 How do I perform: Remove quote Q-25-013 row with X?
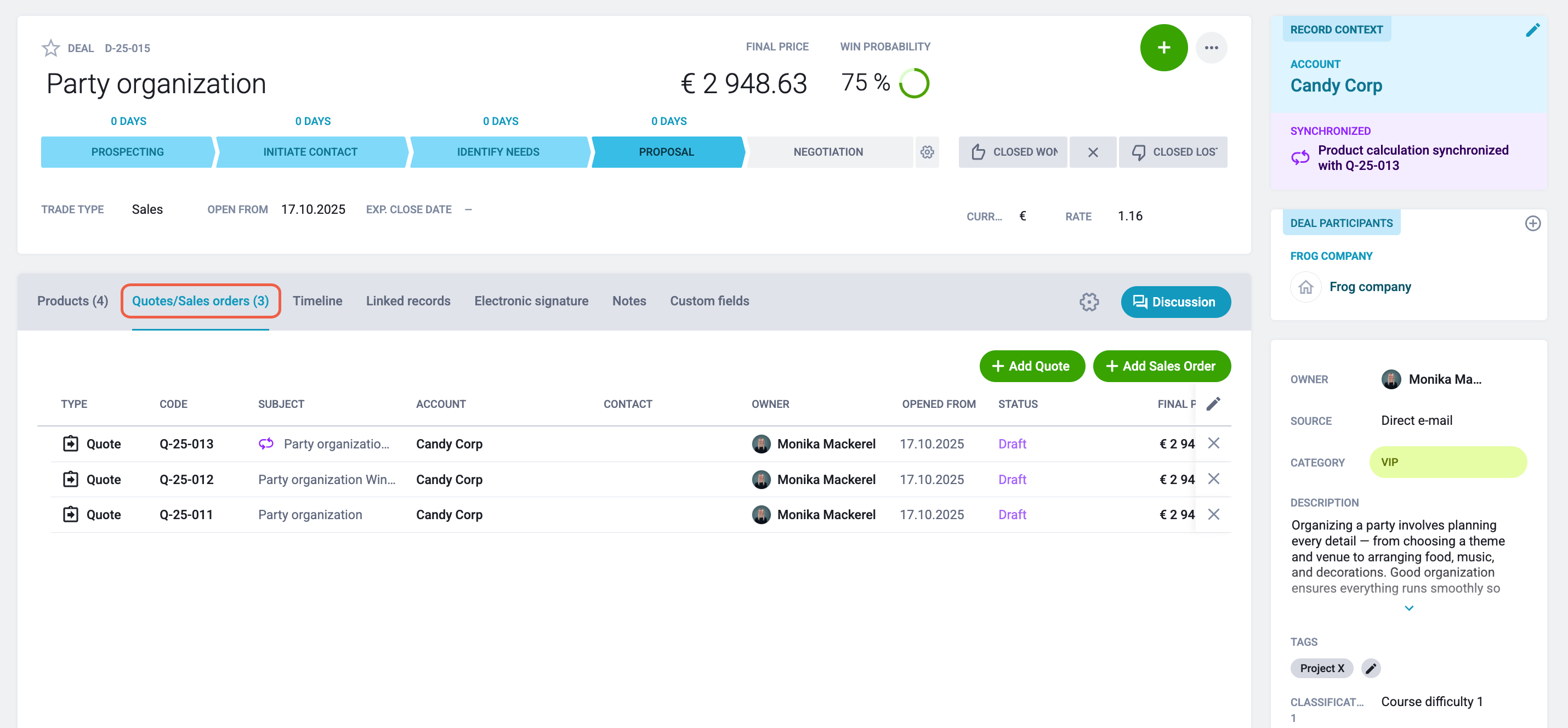[x=1213, y=443]
